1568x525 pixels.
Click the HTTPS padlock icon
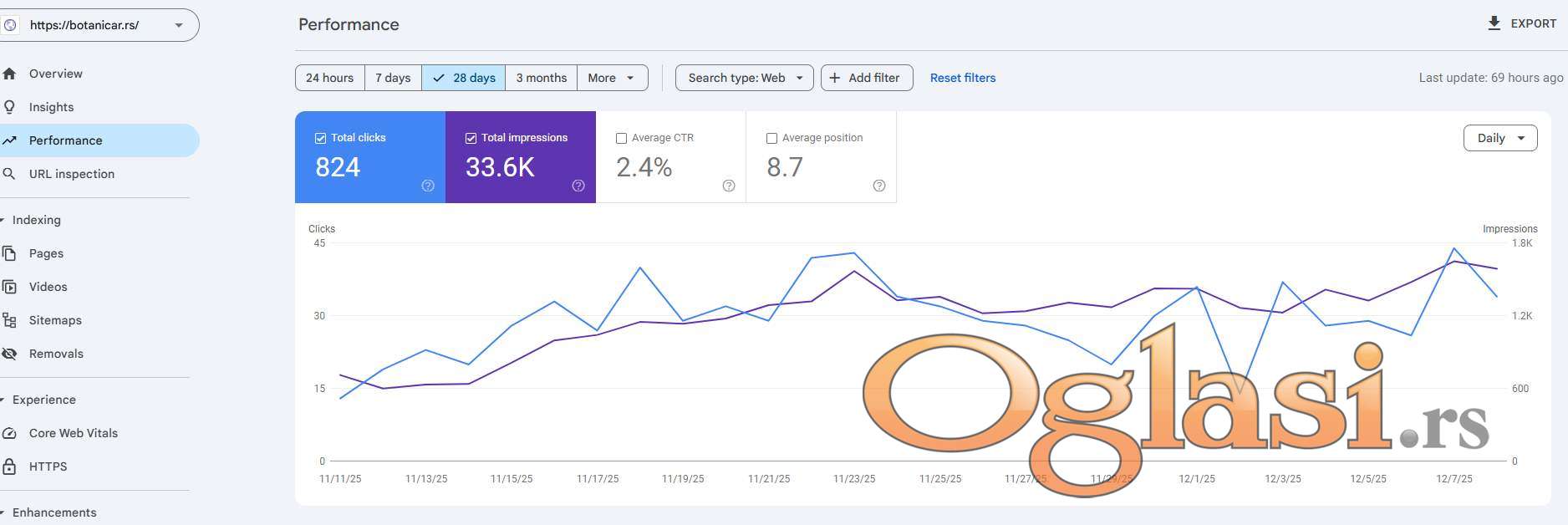10,466
